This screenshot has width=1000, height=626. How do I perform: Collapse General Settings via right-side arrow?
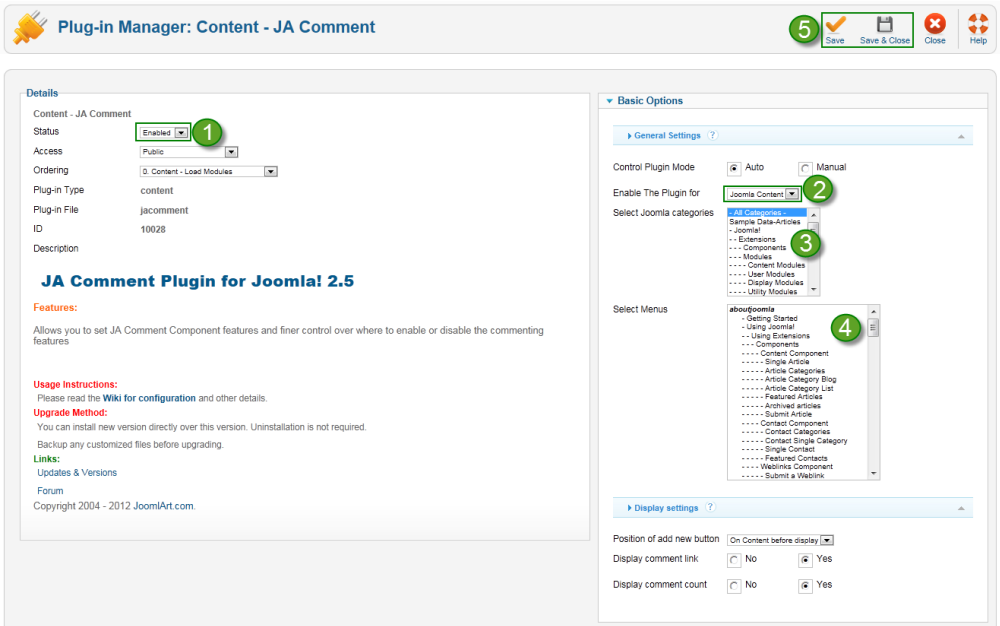pyautogui.click(x=961, y=136)
